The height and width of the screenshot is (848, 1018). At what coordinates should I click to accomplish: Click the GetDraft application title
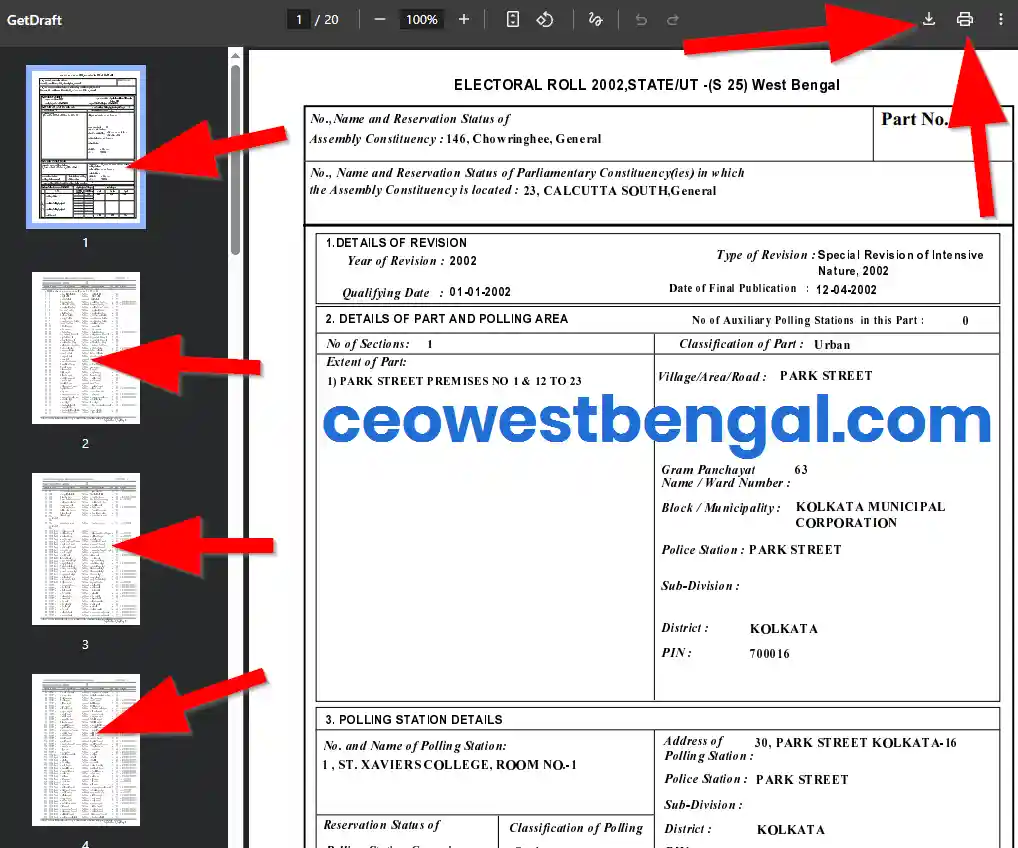[36, 19]
